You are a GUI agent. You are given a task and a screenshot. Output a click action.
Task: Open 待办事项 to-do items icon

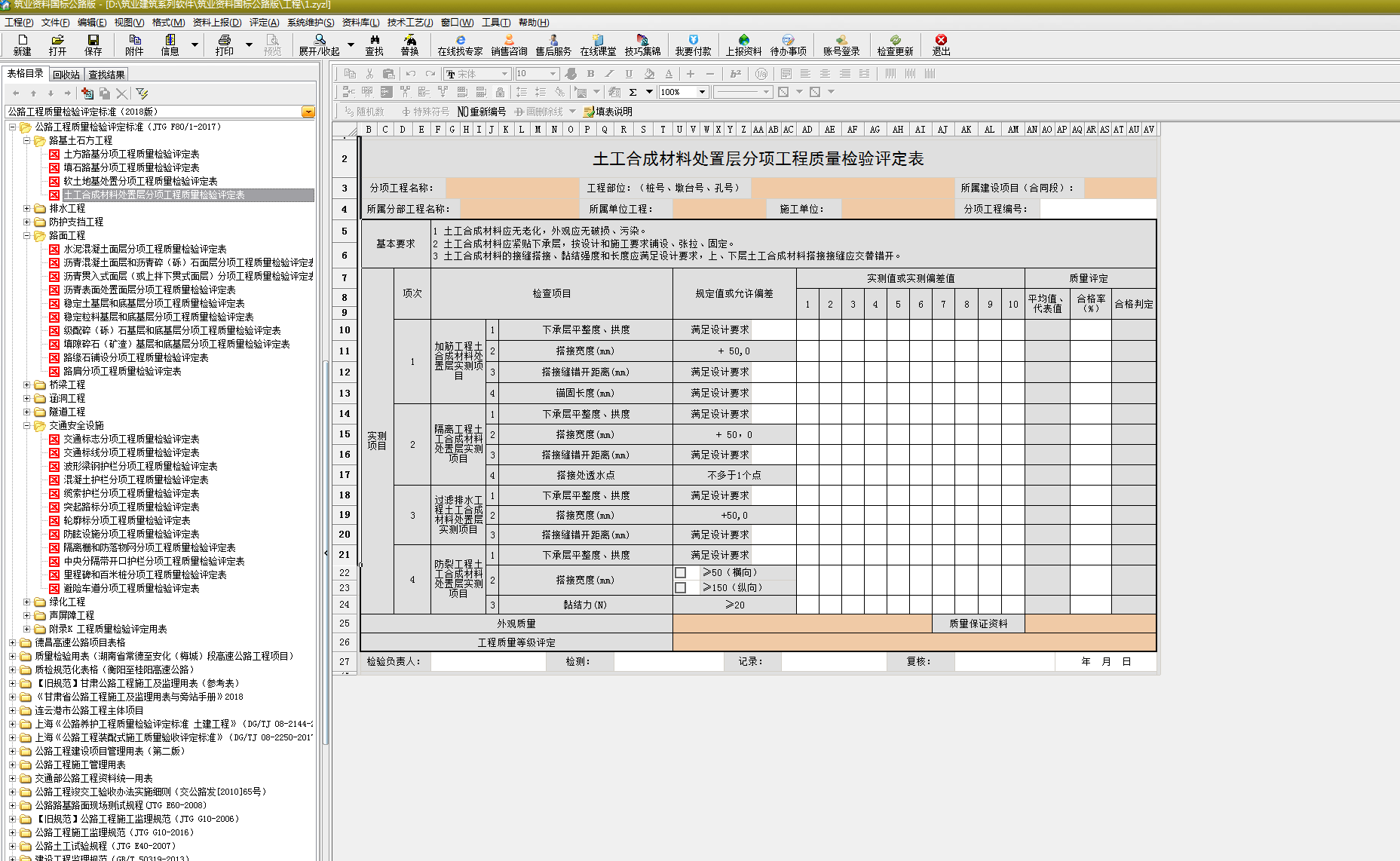click(x=788, y=44)
